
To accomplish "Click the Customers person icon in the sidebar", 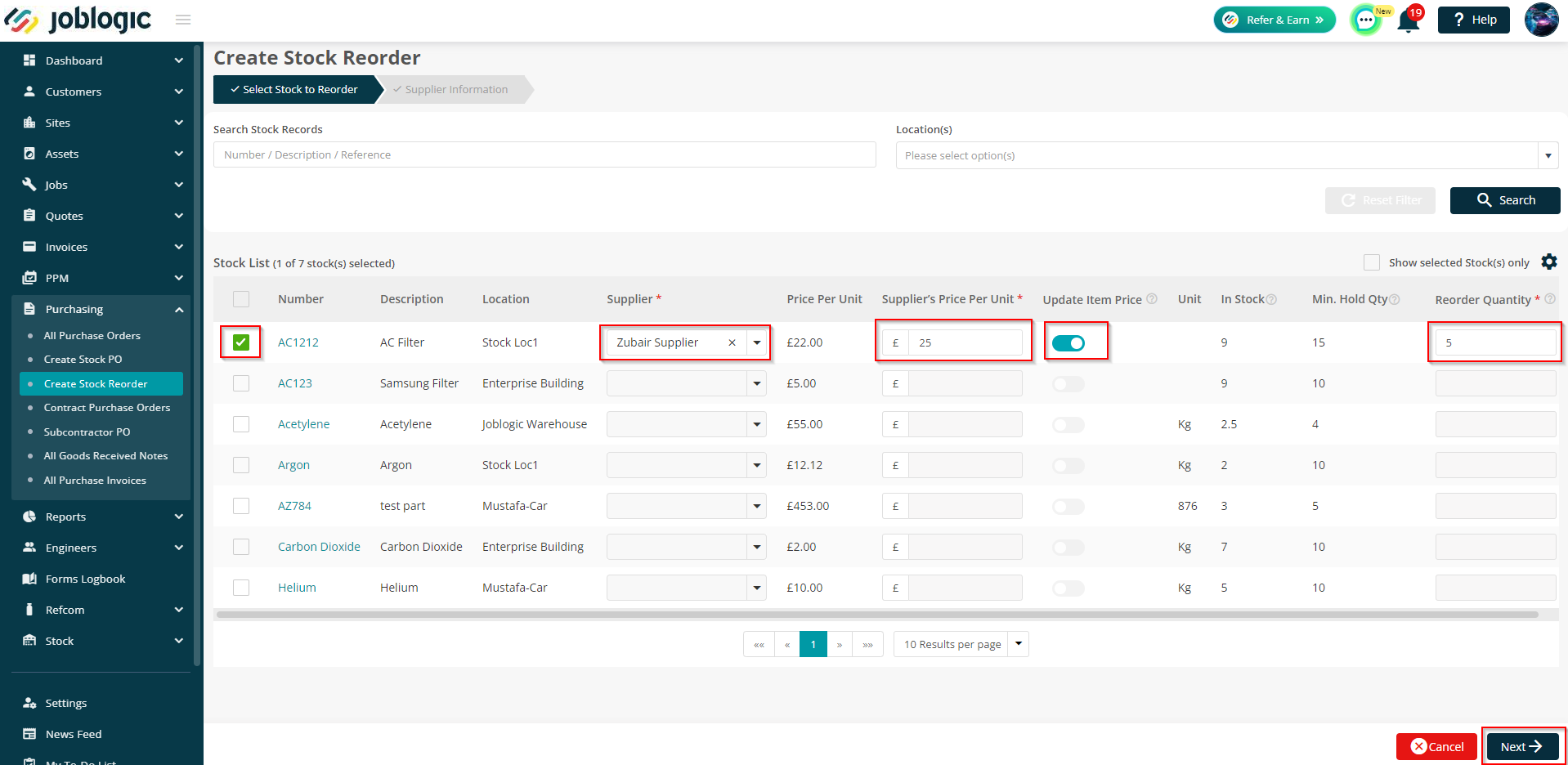I will [29, 92].
